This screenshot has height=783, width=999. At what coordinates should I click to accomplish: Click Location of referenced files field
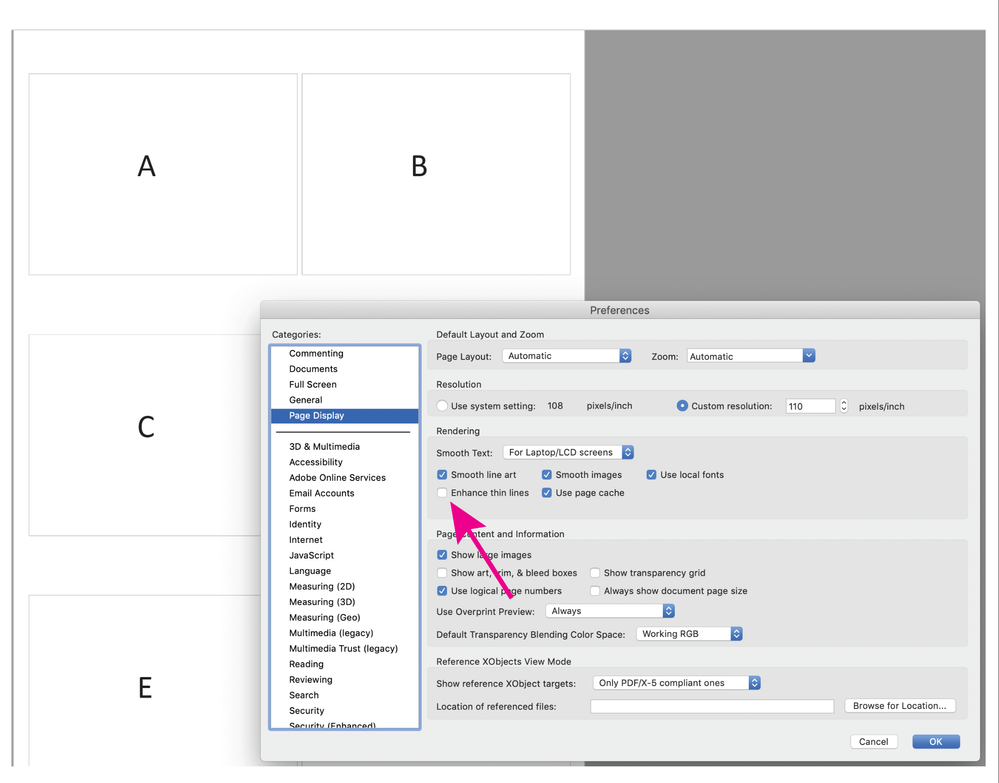712,706
